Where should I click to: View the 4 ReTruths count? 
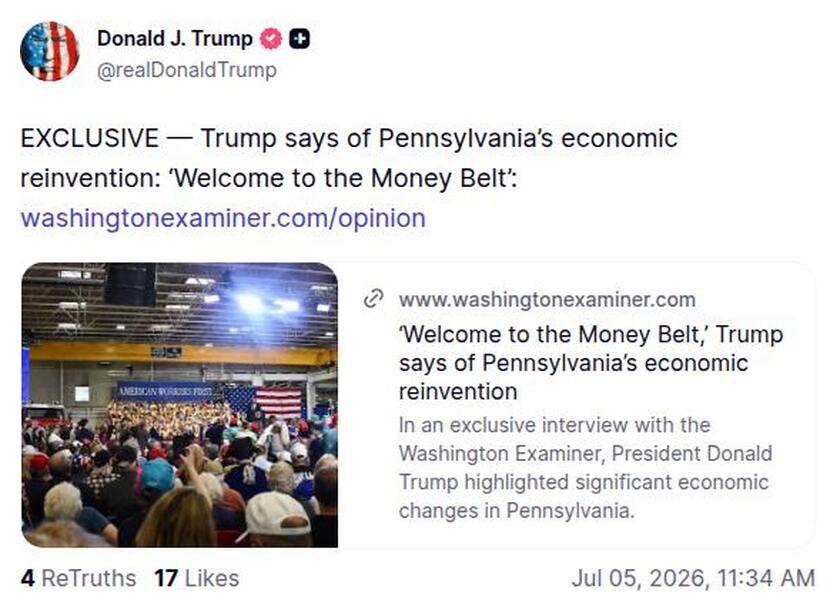pyautogui.click(x=78, y=578)
